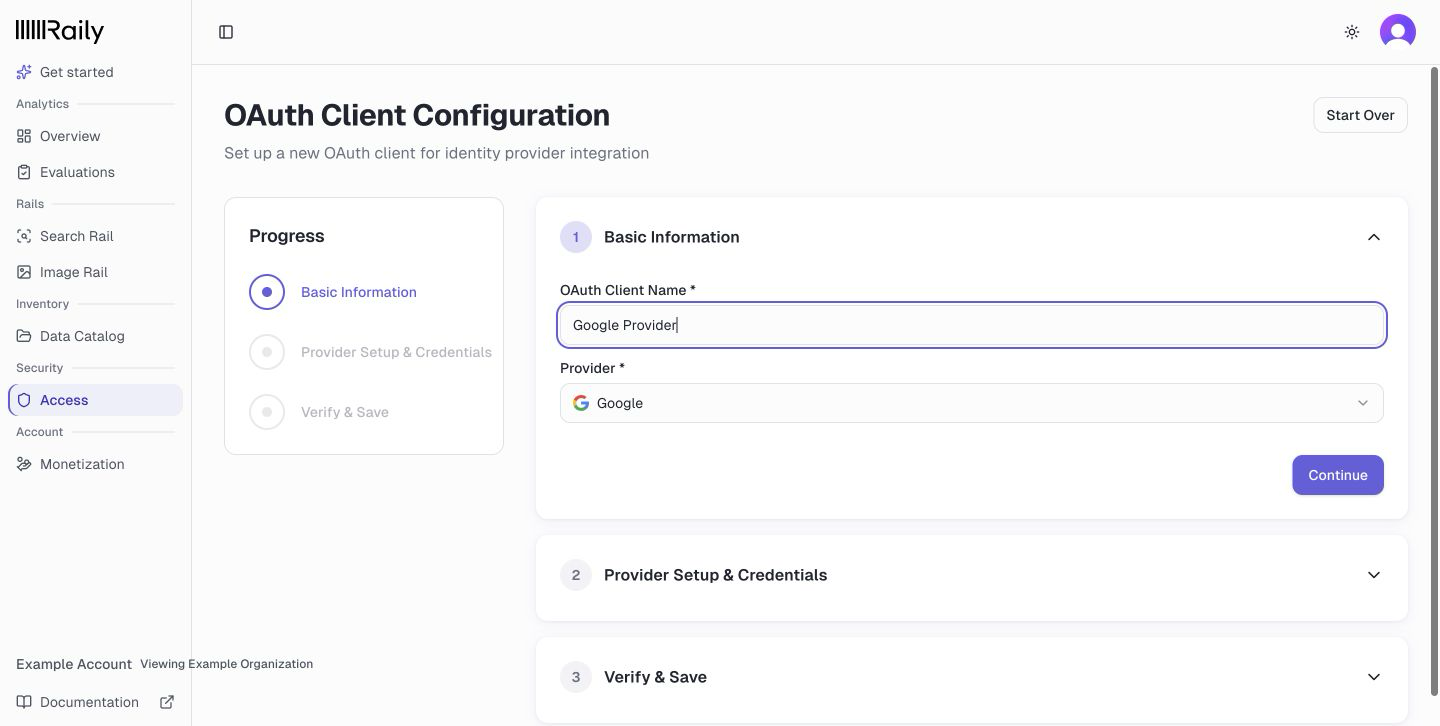Open the Provider dropdown showing Google

[x=972, y=403]
